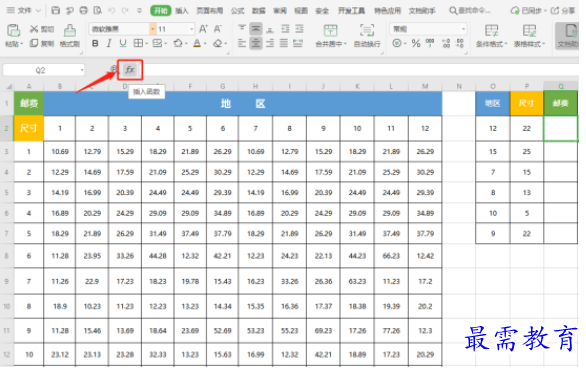Click the font color A icon
The image size is (586, 370).
(x=197, y=43)
